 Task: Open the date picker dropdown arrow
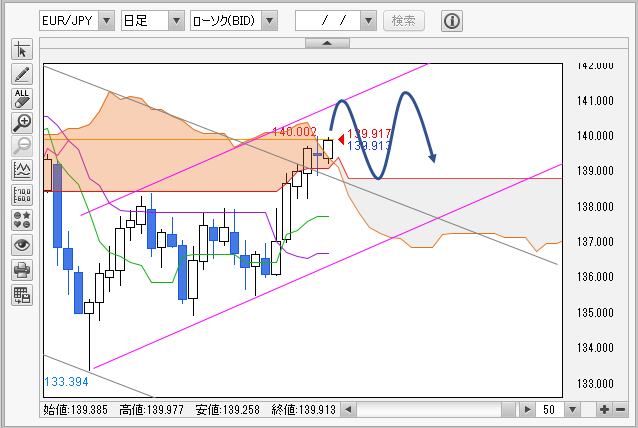(x=368, y=20)
